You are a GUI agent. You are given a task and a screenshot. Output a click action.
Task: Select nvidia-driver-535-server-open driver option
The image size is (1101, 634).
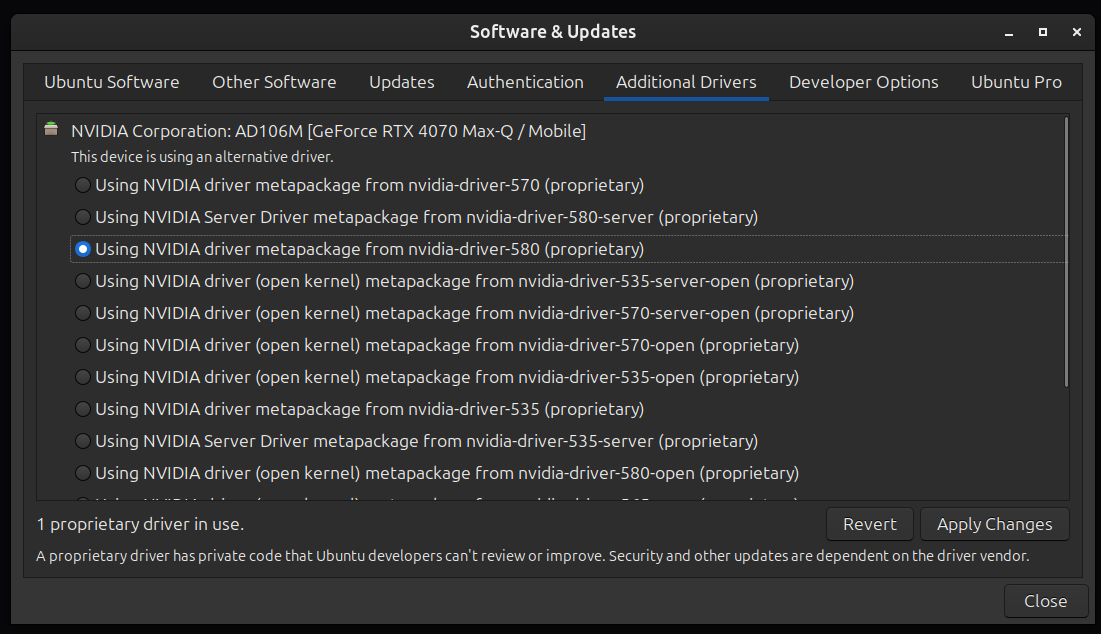[x=83, y=281]
